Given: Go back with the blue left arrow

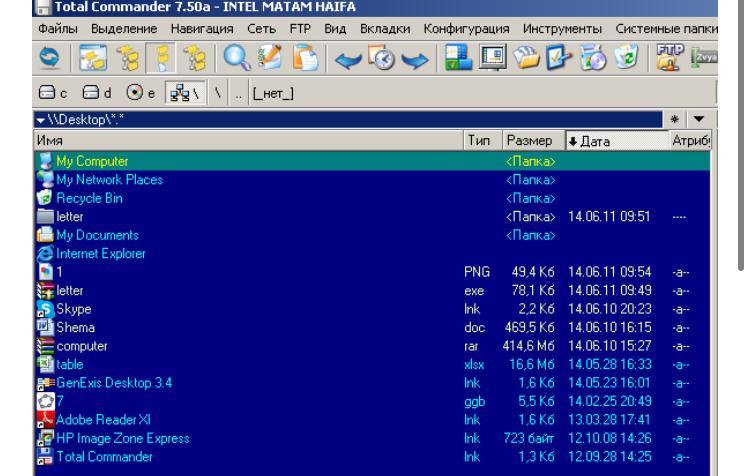Looking at the screenshot, I should [x=348, y=60].
